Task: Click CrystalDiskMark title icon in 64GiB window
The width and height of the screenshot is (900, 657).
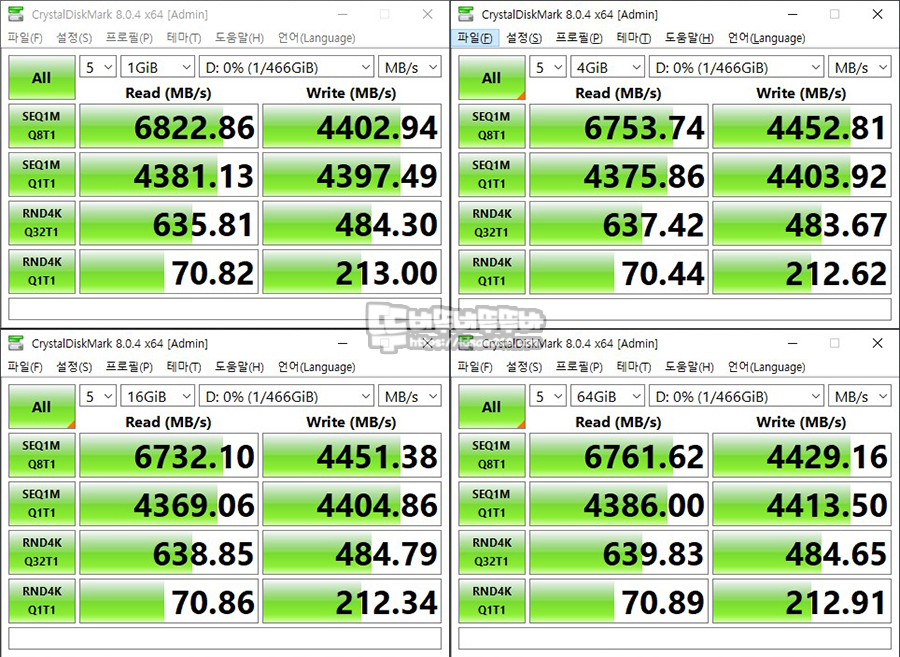Action: (x=466, y=343)
